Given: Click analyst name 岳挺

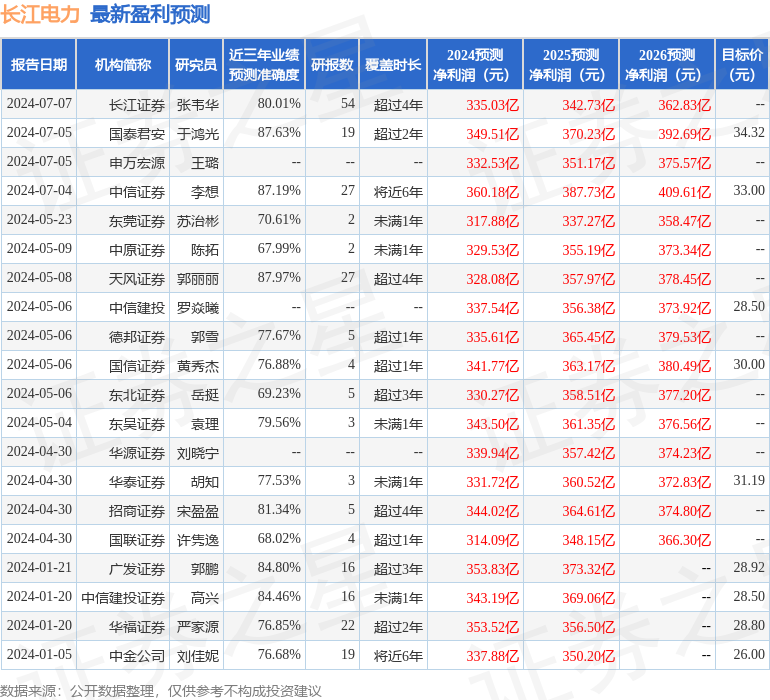Looking at the screenshot, I should coord(205,394).
